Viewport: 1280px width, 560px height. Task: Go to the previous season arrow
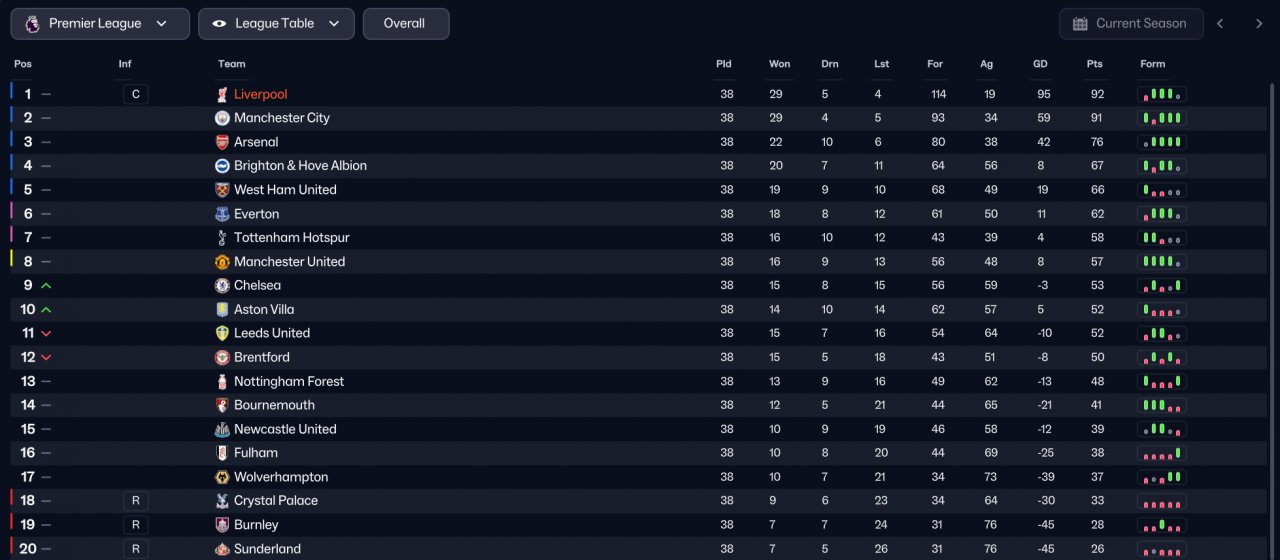[x=1220, y=24]
